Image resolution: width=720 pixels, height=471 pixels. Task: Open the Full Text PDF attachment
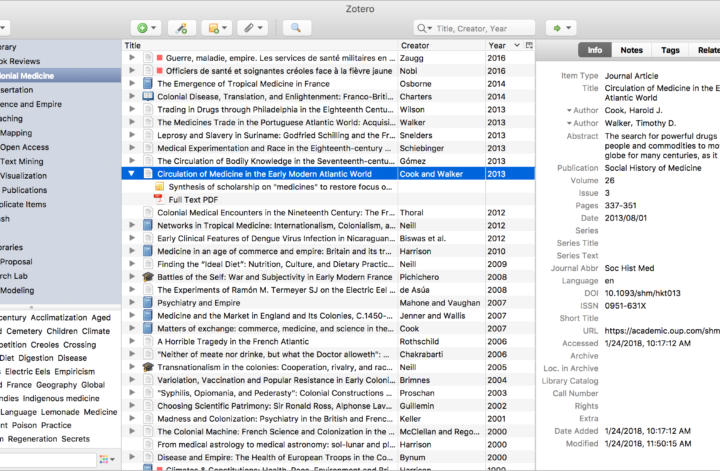193,200
